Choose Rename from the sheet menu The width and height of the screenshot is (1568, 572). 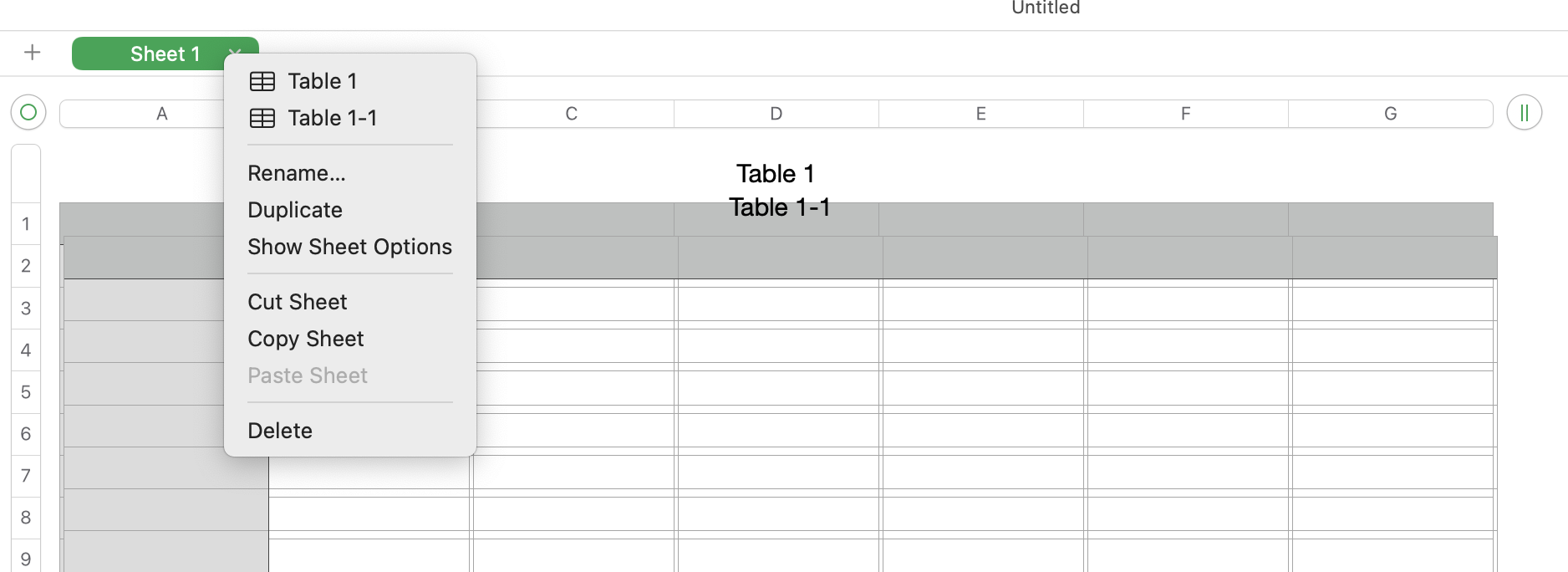[296, 173]
